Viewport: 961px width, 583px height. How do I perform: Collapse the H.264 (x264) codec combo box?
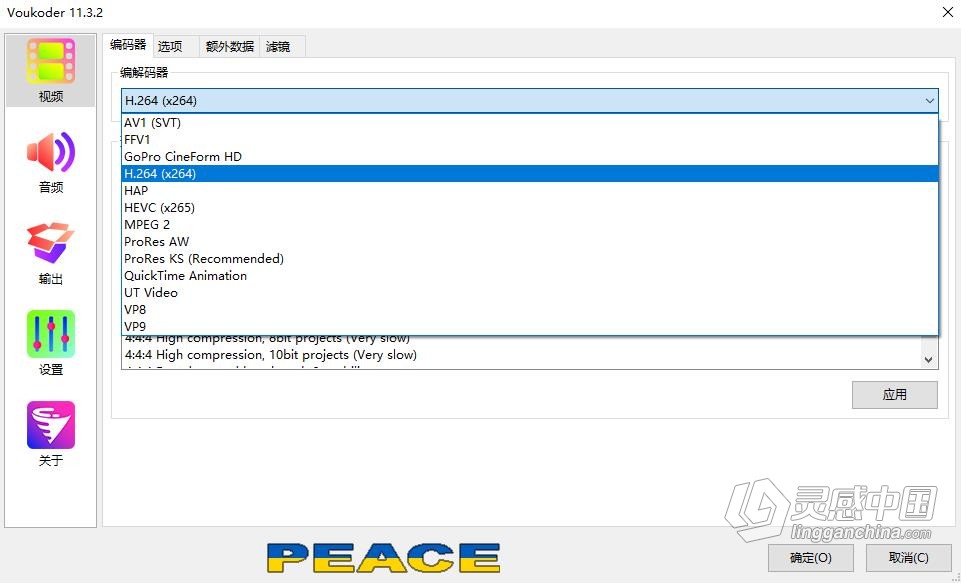(530, 101)
